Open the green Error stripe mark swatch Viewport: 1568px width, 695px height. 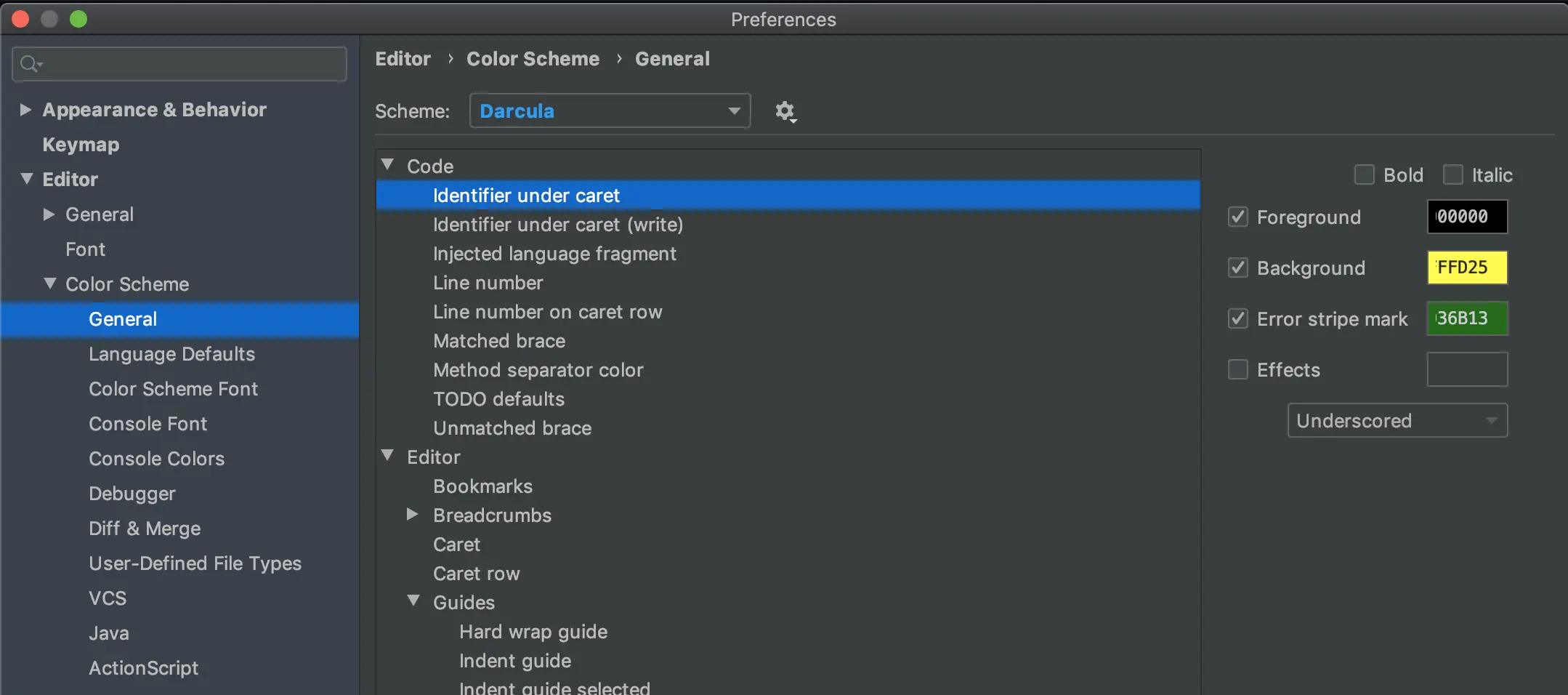(1466, 318)
